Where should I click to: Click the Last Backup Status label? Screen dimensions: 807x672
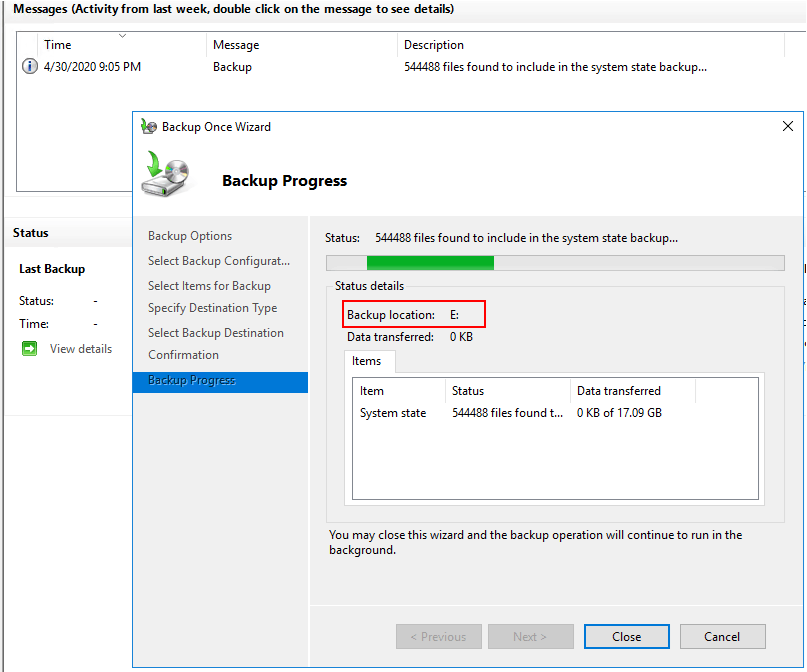[x=37, y=301]
